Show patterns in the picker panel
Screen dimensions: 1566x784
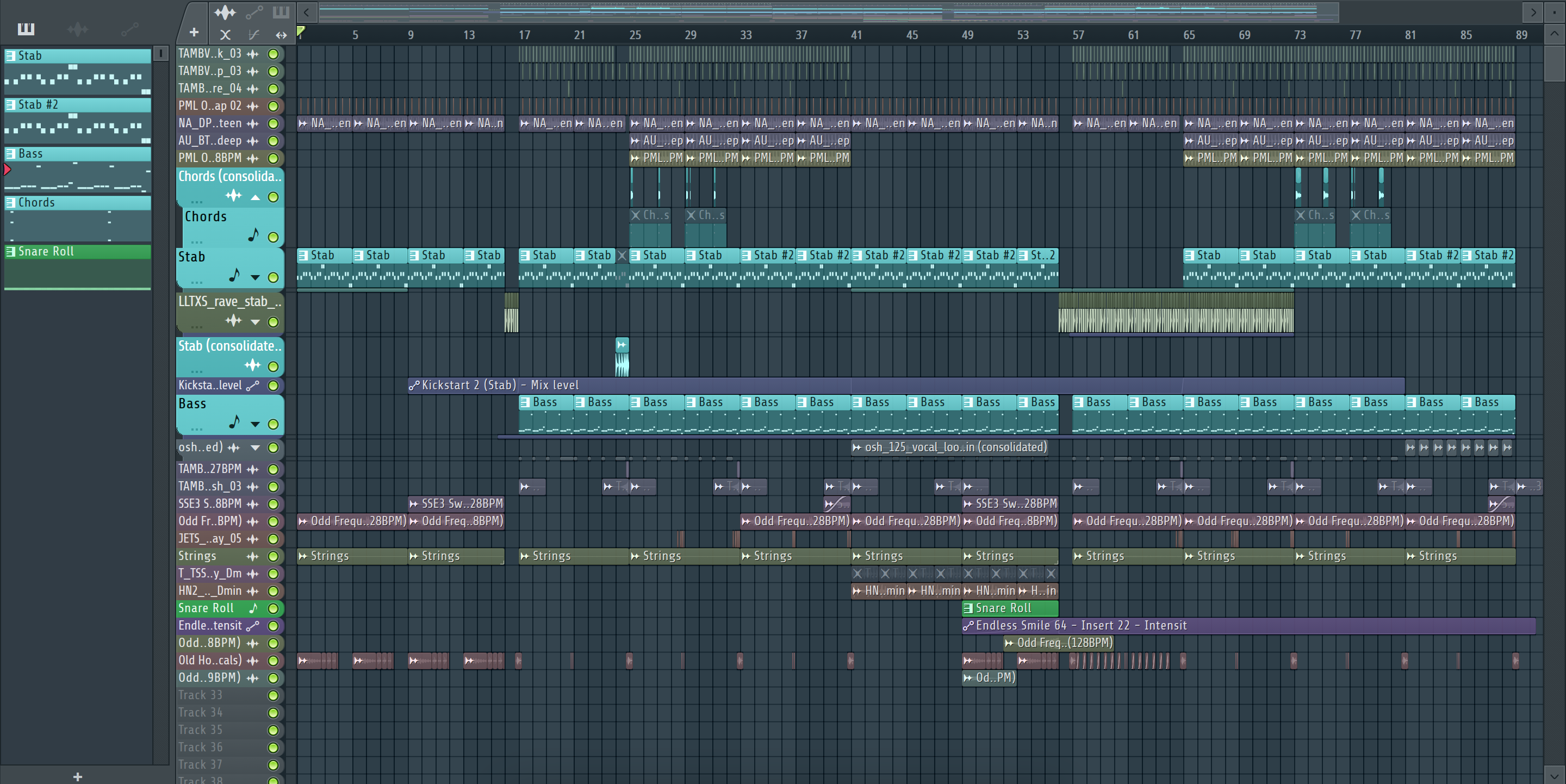tap(26, 29)
